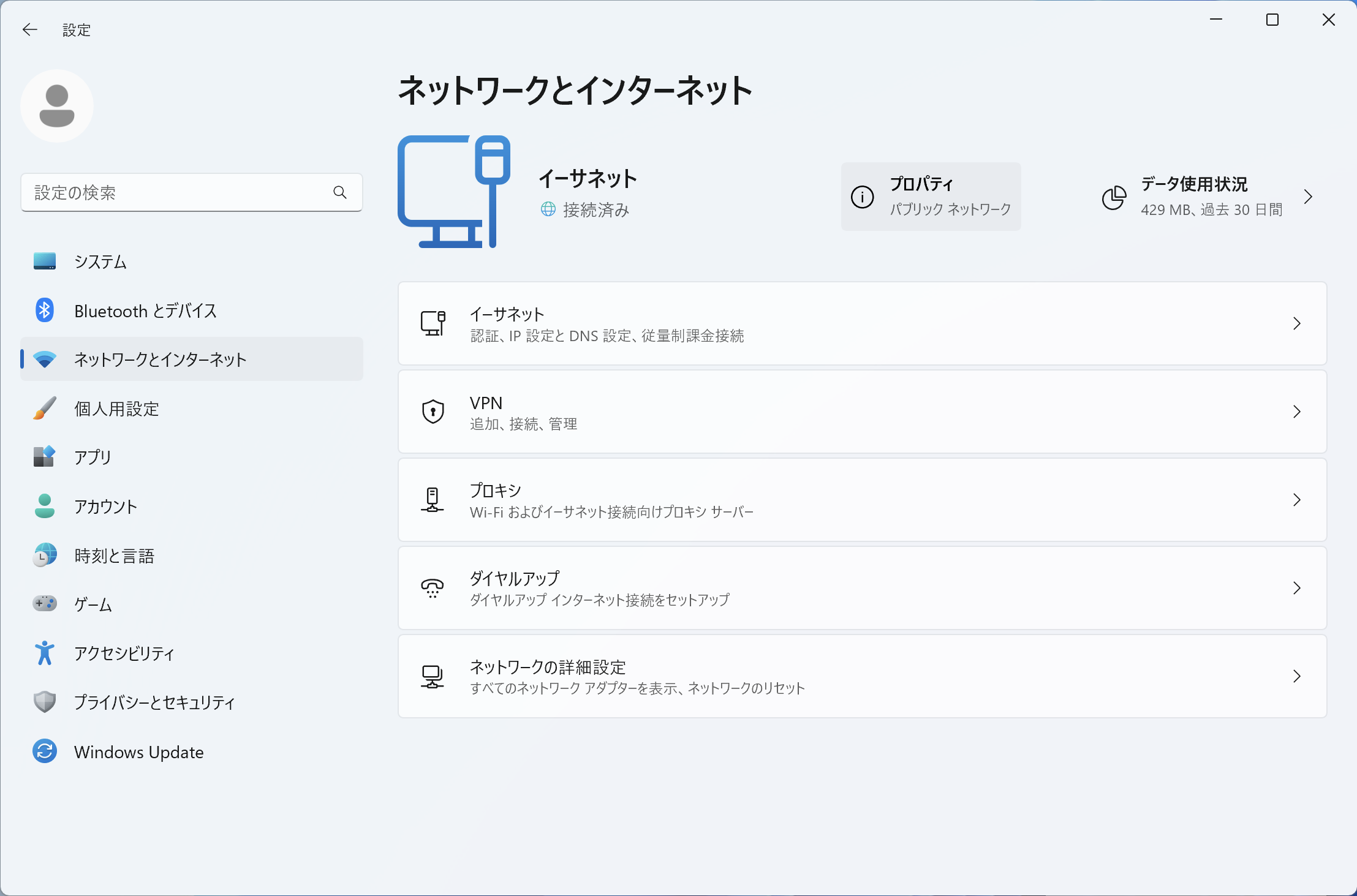The width and height of the screenshot is (1357, 896).
Task: Click the Bluetooth icon in the sidebar
Action: (x=43, y=311)
